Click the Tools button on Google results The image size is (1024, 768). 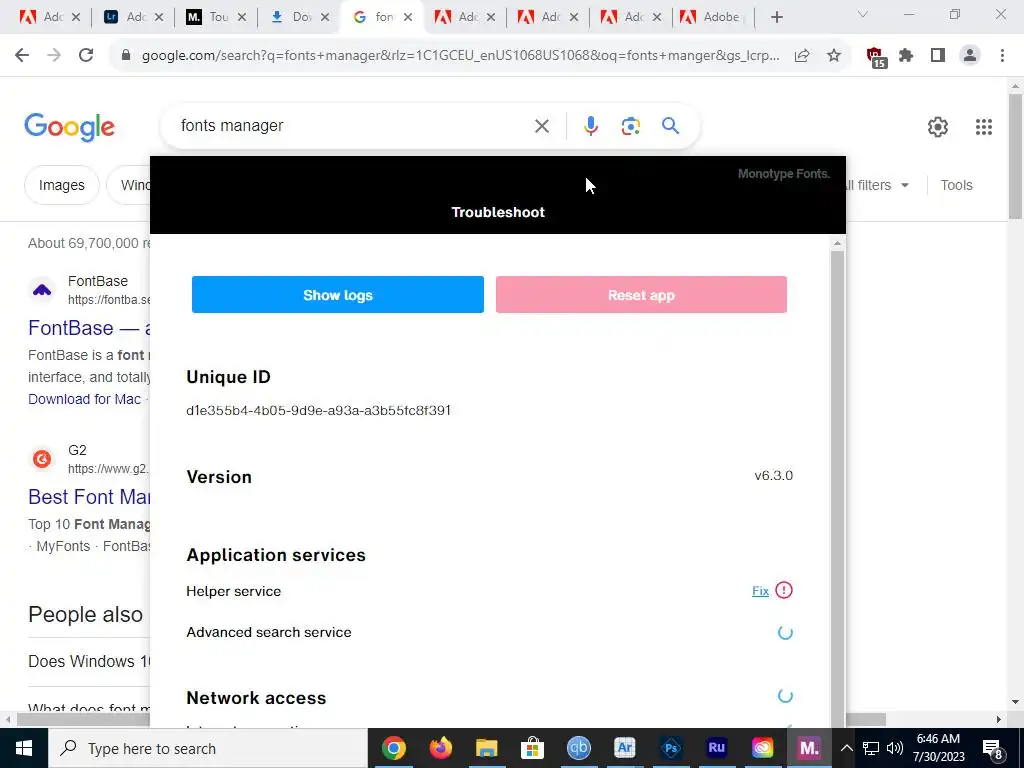pos(956,185)
